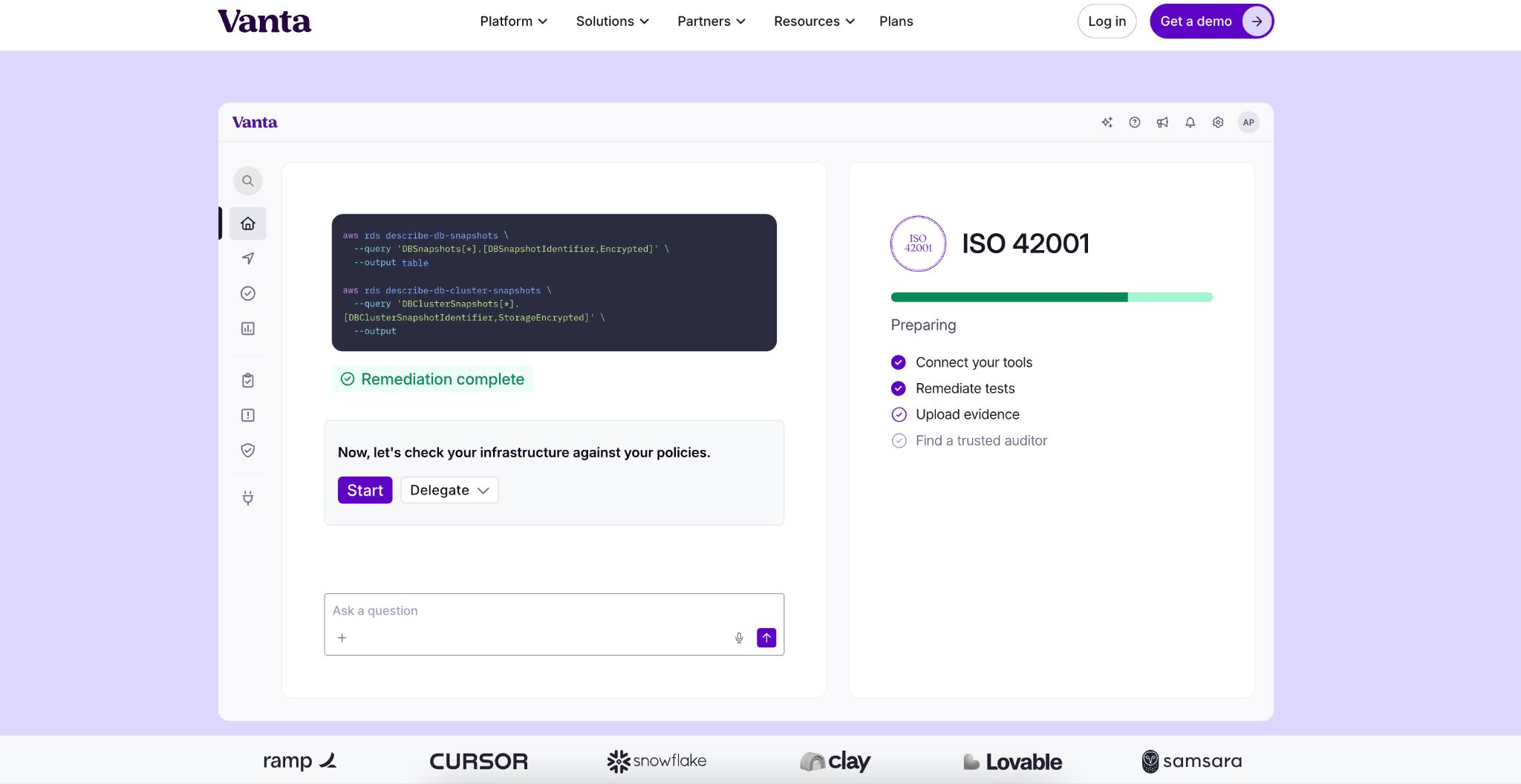Click the microphone icon in question box
Viewport: 1521px width, 784px height.
point(739,638)
